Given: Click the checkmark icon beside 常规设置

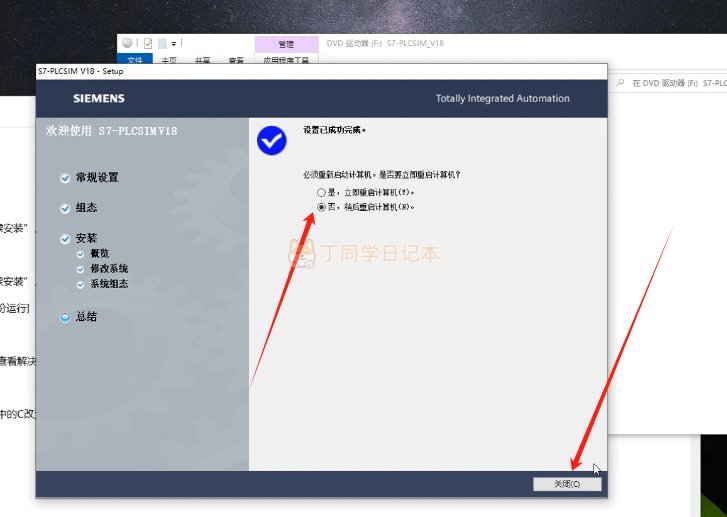Looking at the screenshot, I should (65, 178).
